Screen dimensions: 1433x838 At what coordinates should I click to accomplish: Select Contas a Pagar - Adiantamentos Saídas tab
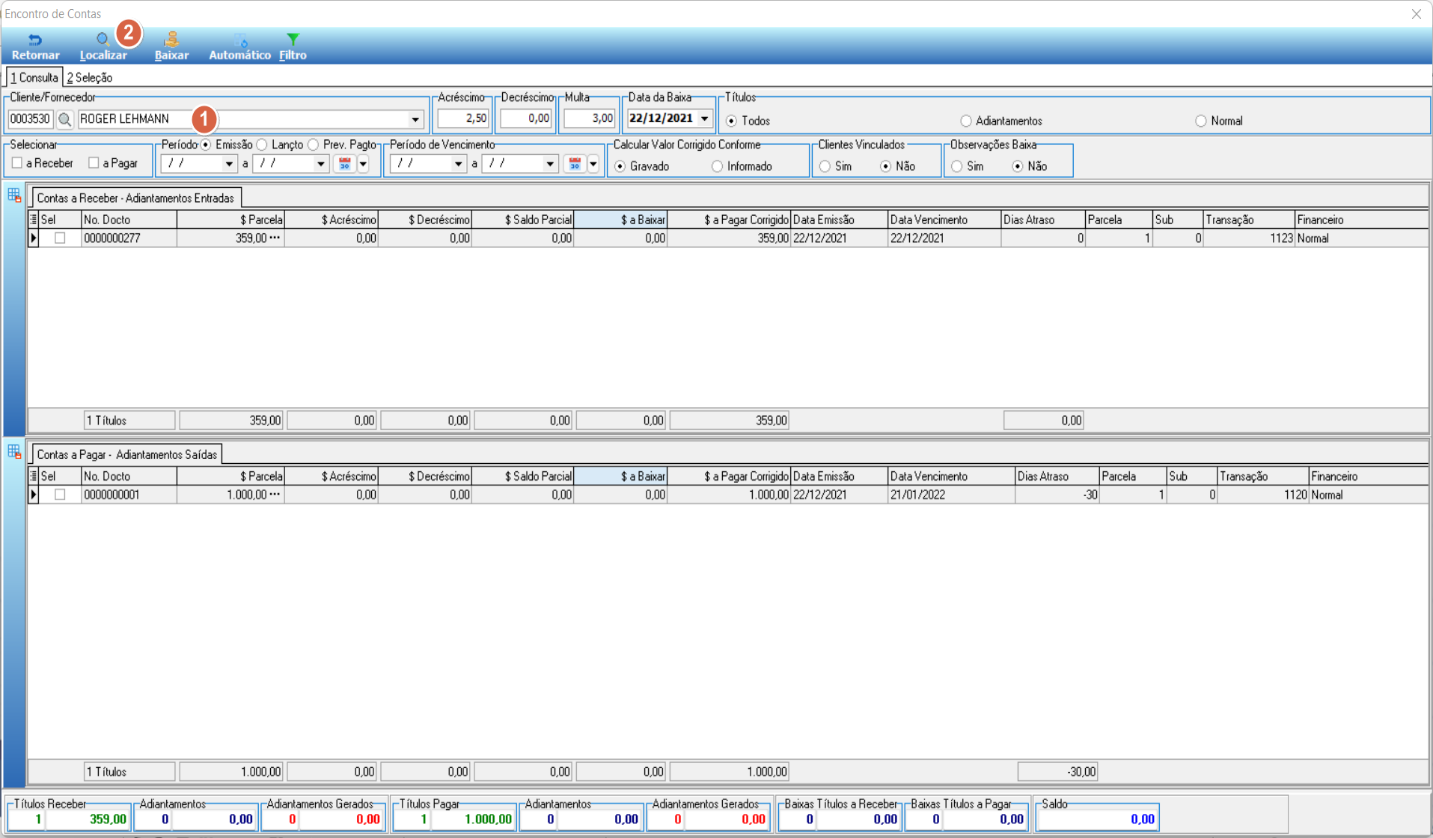tap(126, 455)
